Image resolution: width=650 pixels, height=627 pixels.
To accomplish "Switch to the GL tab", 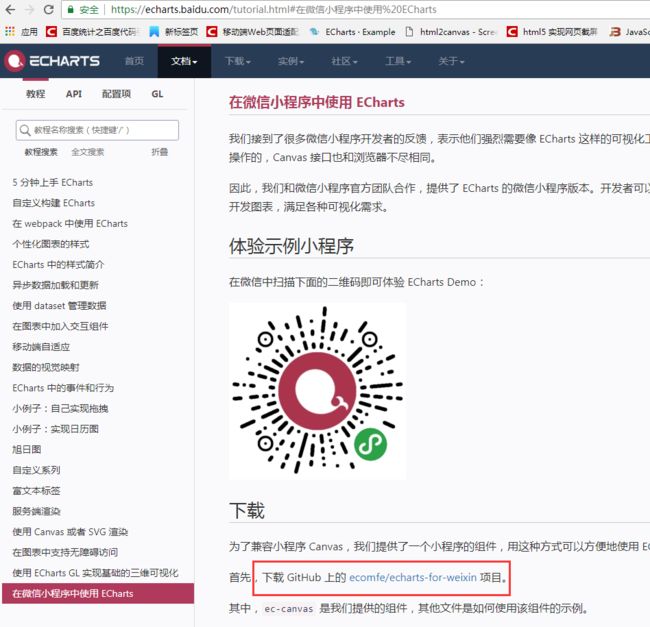I will click(x=157, y=94).
